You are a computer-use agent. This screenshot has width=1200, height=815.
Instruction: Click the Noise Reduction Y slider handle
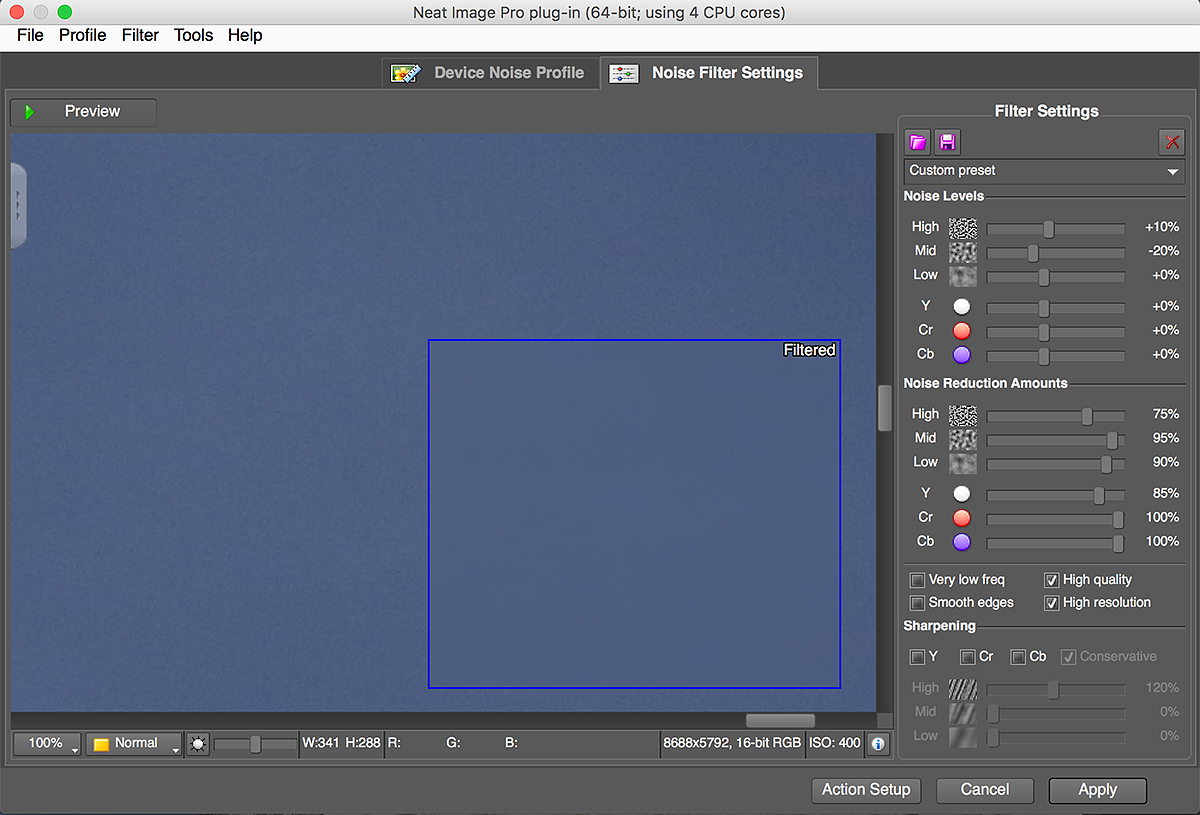(1099, 496)
